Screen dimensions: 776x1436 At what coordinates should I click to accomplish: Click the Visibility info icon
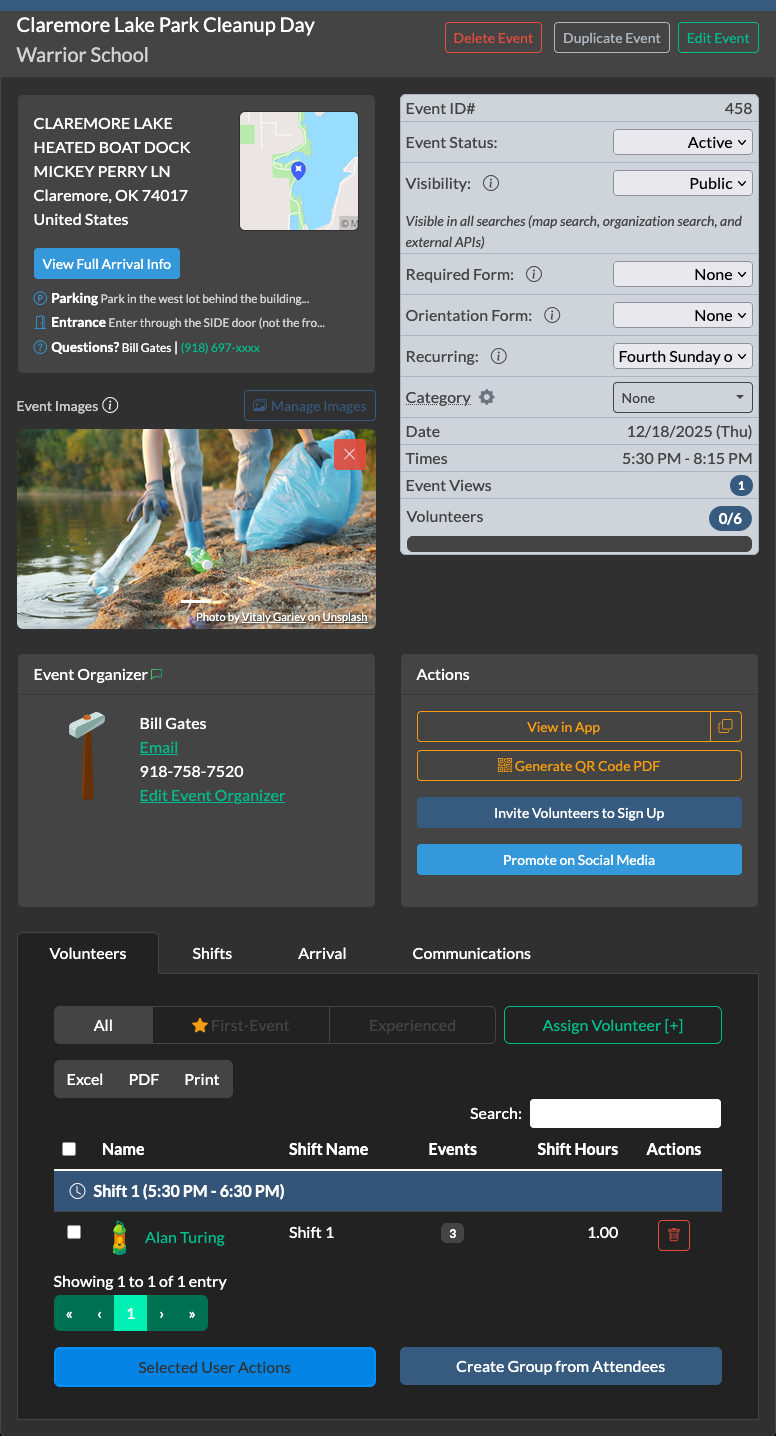click(x=491, y=184)
